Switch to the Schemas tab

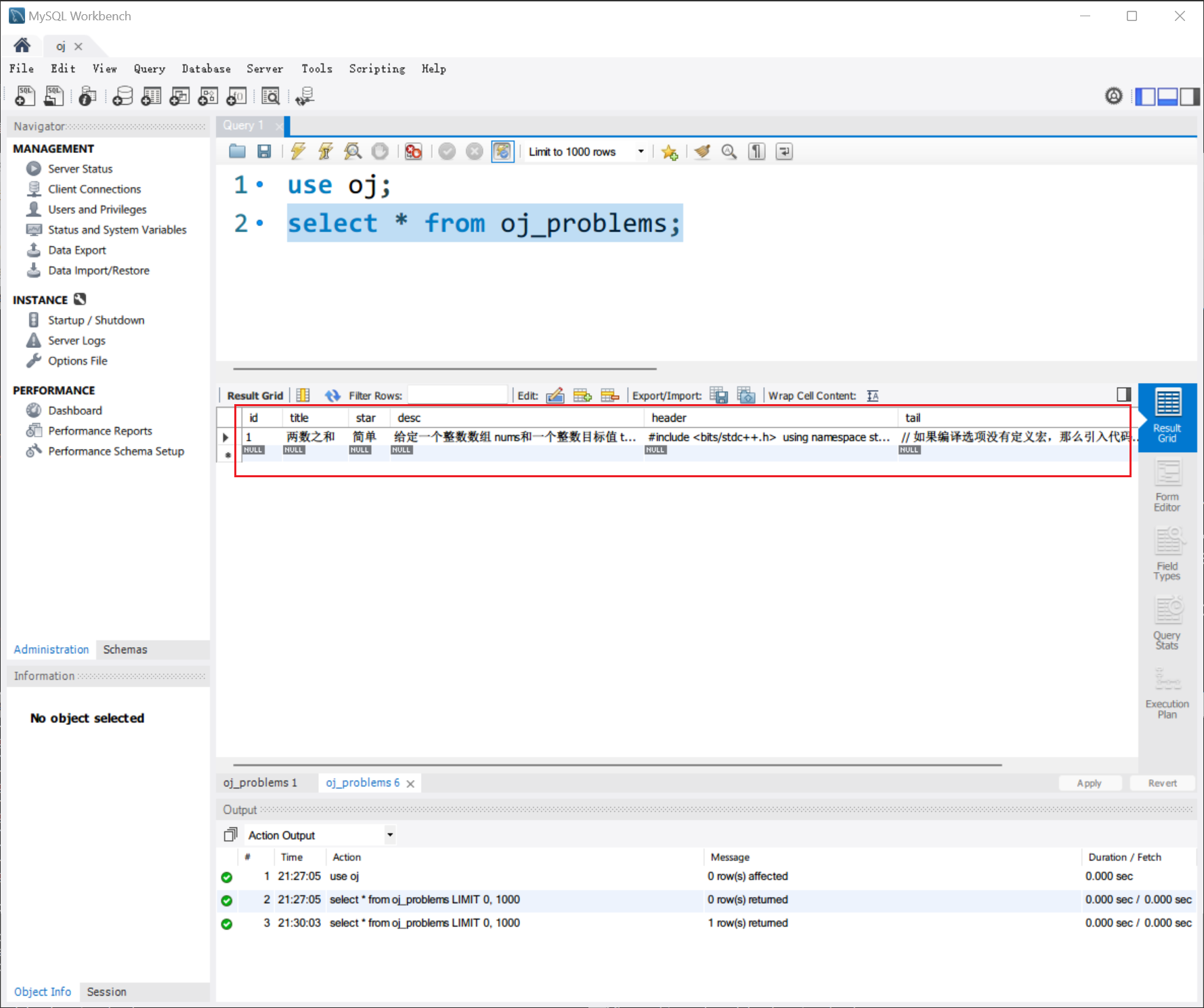click(x=125, y=649)
